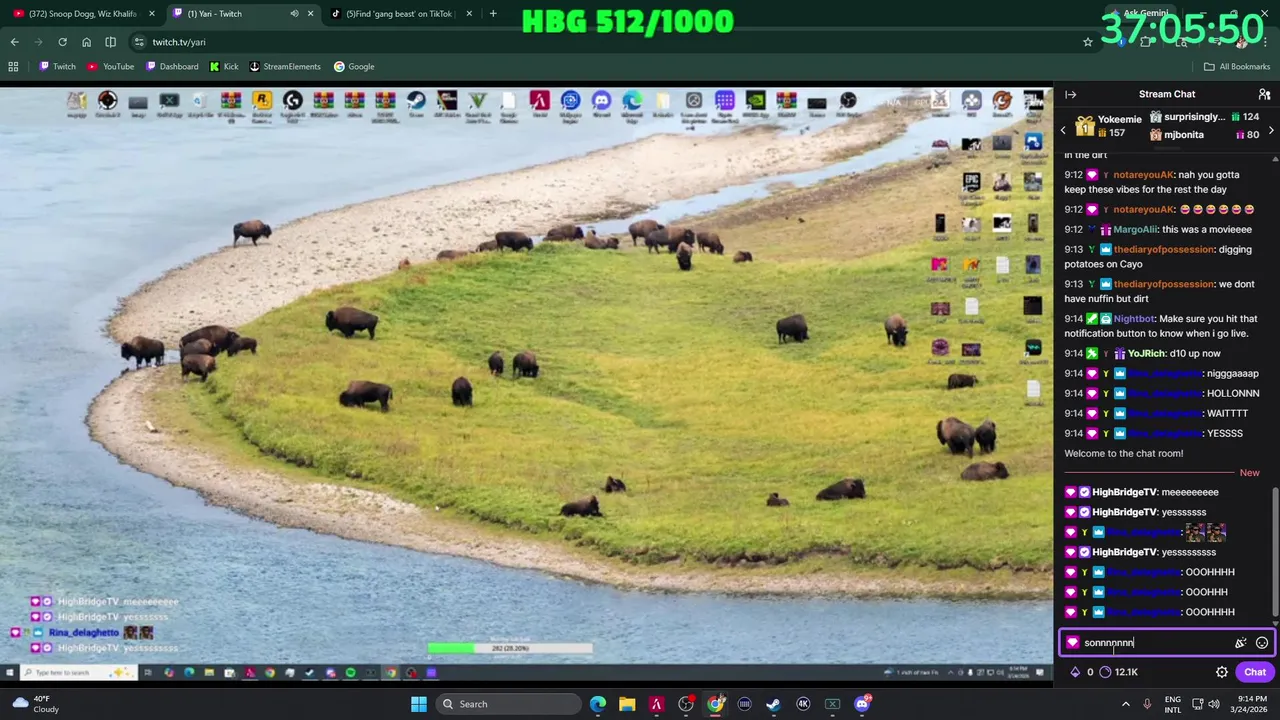
Task: Bookmark this page with the star
Action: coord(1088,42)
